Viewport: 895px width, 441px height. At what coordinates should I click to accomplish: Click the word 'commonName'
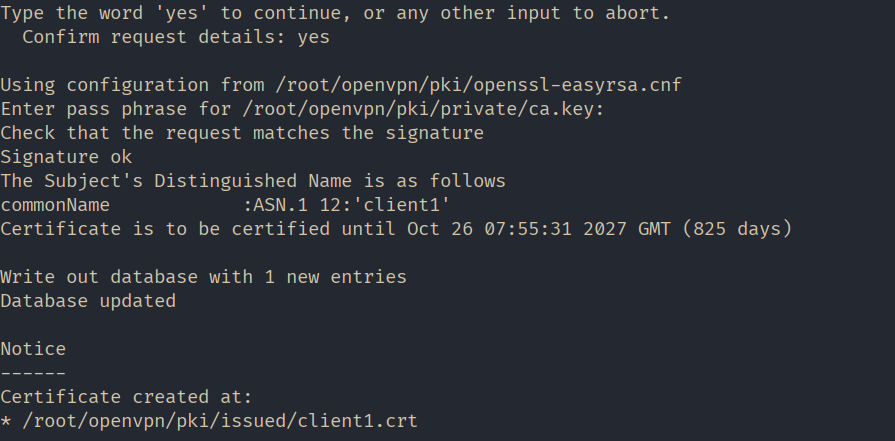pyautogui.click(x=55, y=205)
